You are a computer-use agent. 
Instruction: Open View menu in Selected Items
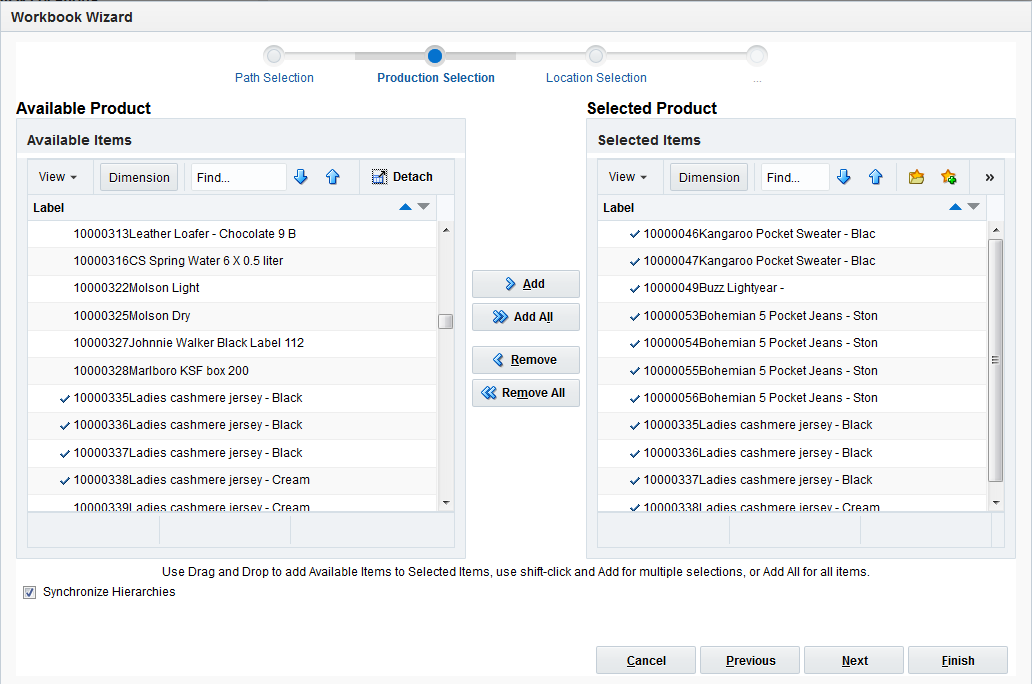coord(627,177)
